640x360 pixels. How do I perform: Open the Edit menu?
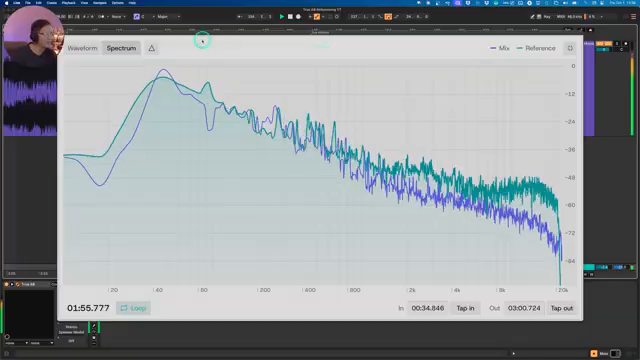coord(38,3)
